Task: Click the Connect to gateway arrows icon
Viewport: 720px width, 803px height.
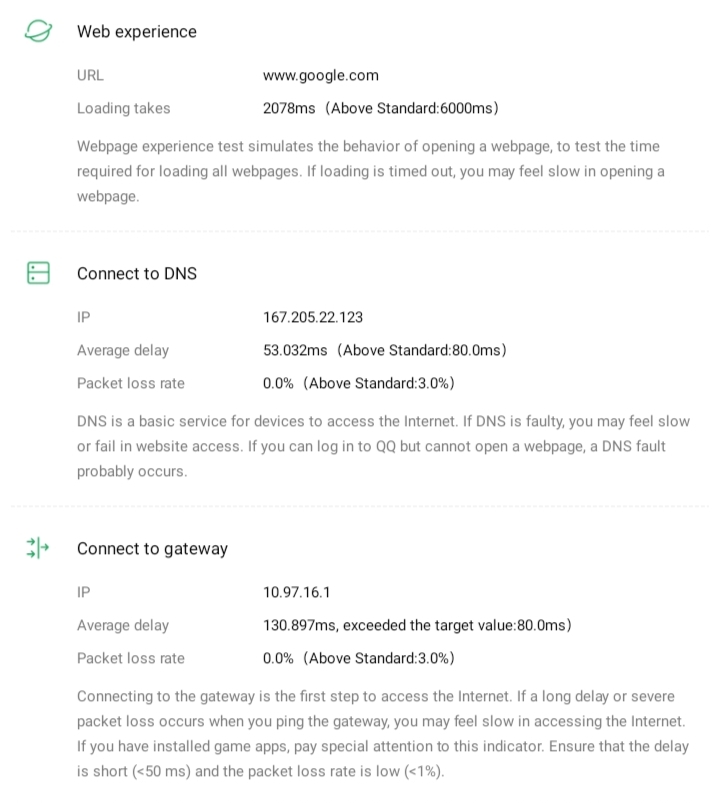Action: [38, 548]
